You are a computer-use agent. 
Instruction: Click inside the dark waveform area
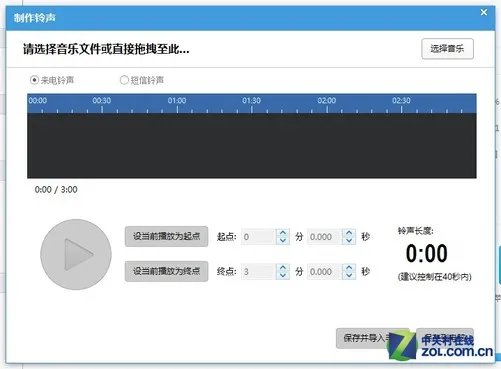252,146
